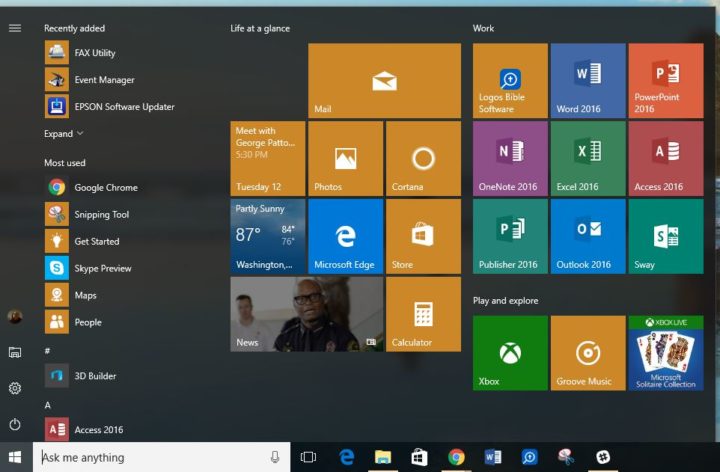Screen dimensions: 720x472
Task: Open the hamburger menu in Start
Action: (x=15, y=28)
